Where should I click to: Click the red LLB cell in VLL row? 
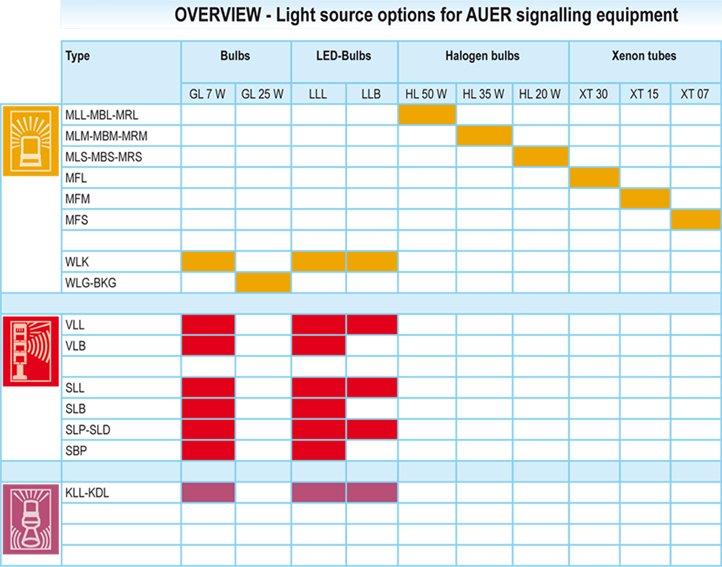pyautogui.click(x=372, y=324)
